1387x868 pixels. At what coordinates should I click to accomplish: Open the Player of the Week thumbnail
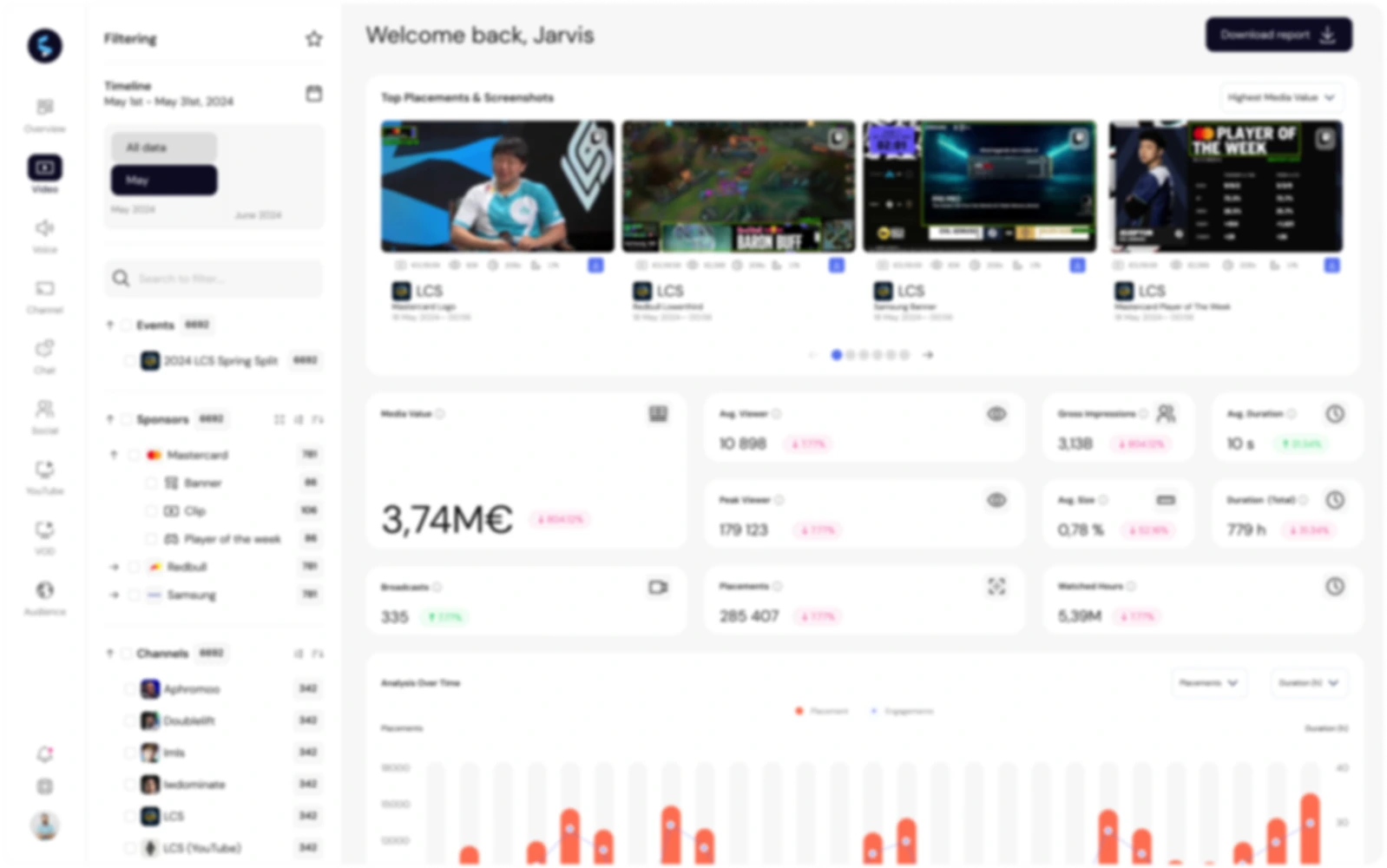[x=1226, y=186]
